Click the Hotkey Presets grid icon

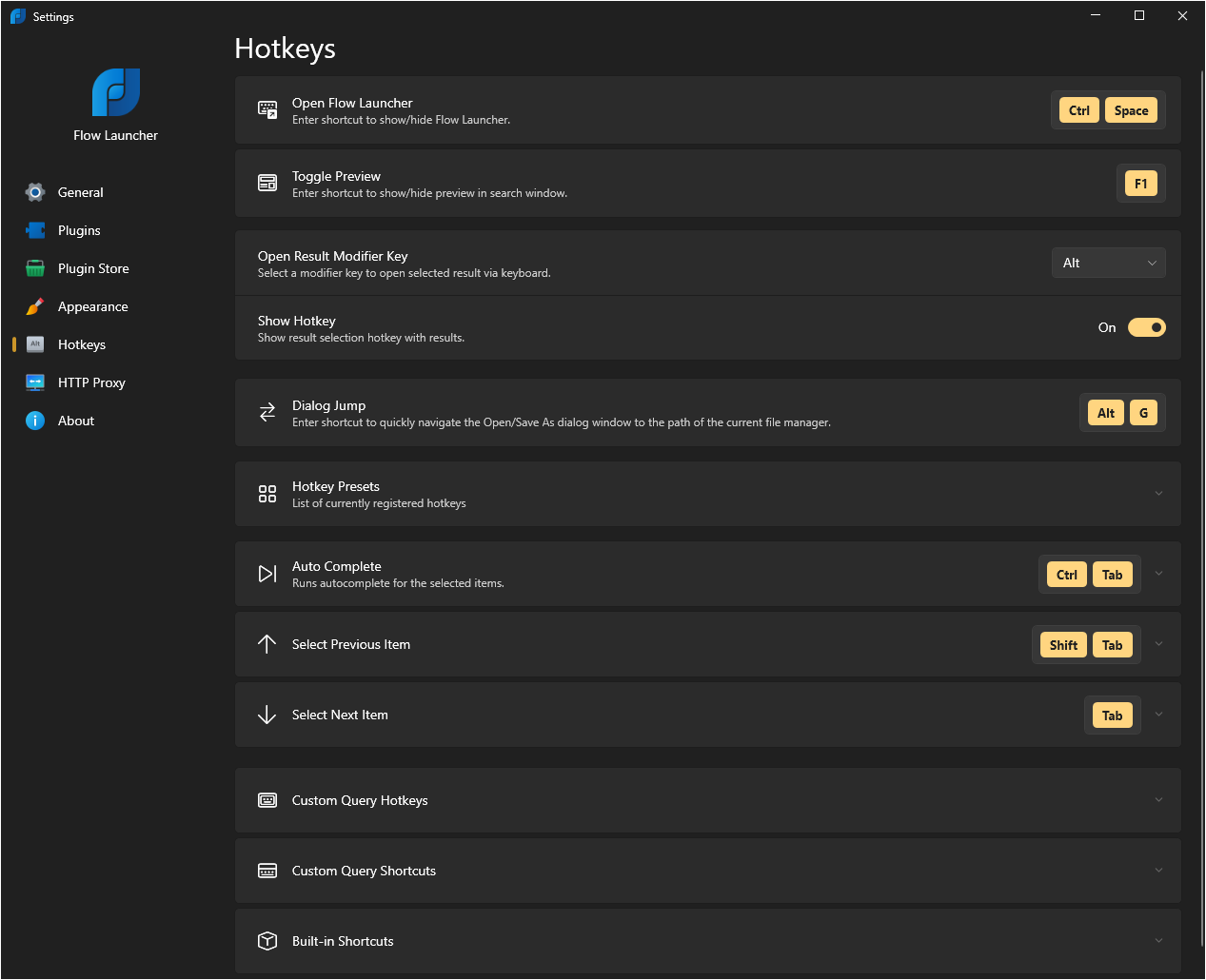pyautogui.click(x=267, y=494)
